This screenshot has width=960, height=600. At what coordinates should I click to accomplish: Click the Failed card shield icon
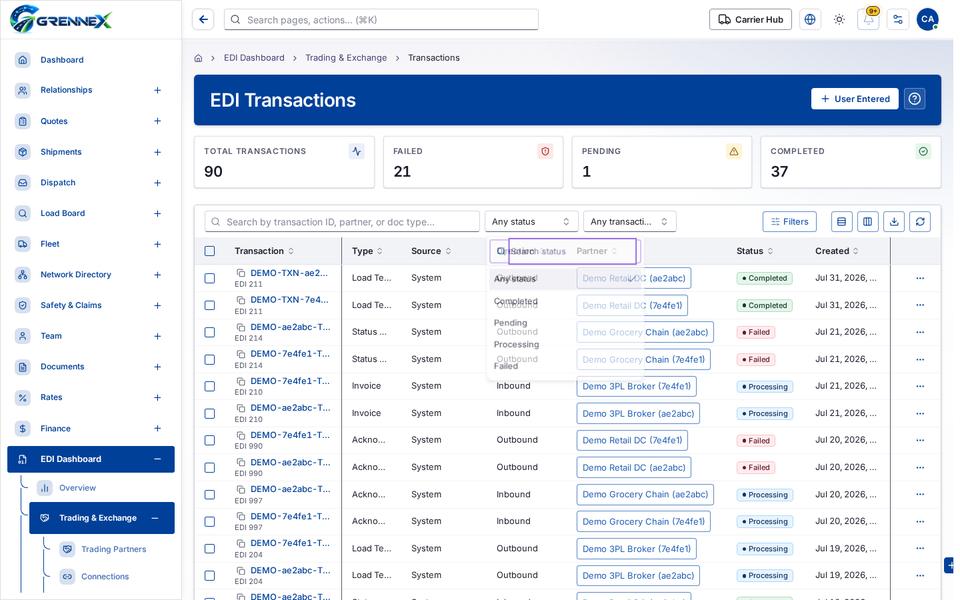click(x=545, y=151)
